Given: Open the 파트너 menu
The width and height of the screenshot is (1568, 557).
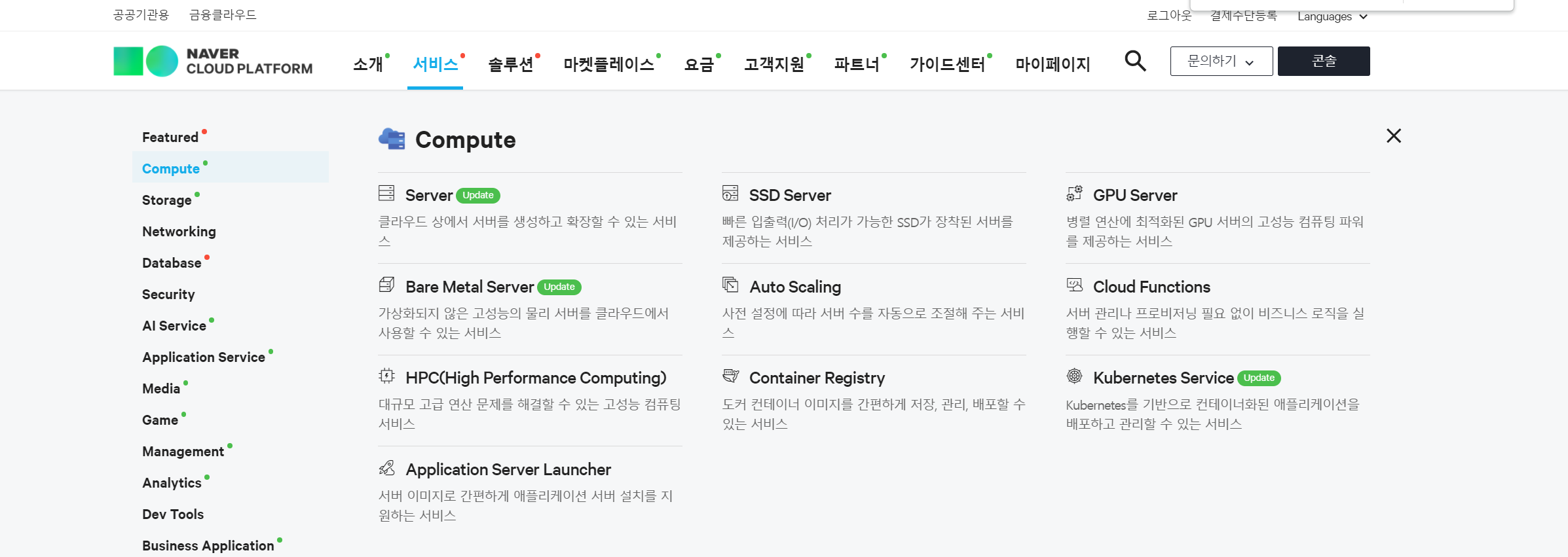Looking at the screenshot, I should (x=857, y=64).
